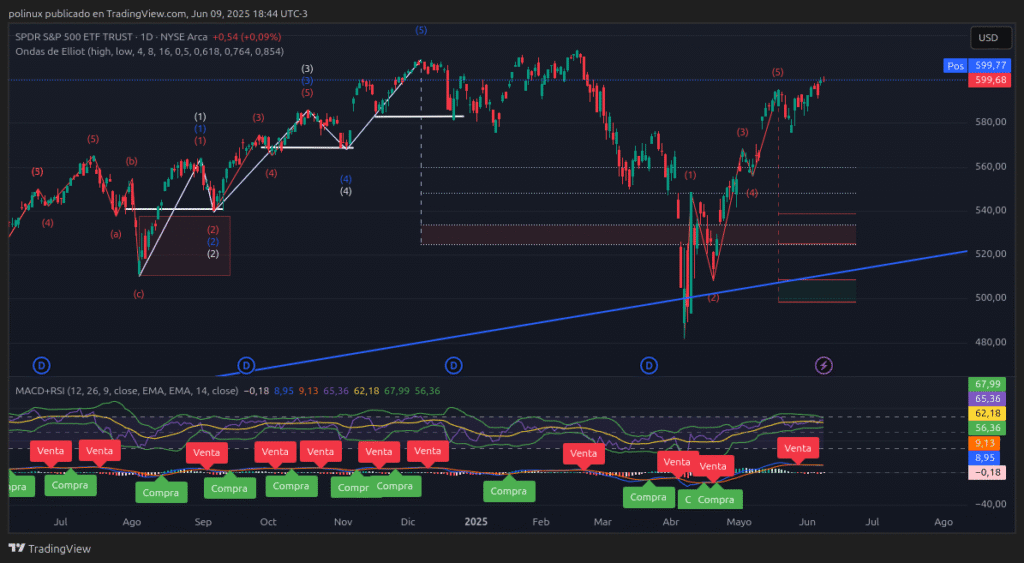Screen dimensions: 1024x563
Task: Click the blue Pos position label
Action: [x=955, y=66]
